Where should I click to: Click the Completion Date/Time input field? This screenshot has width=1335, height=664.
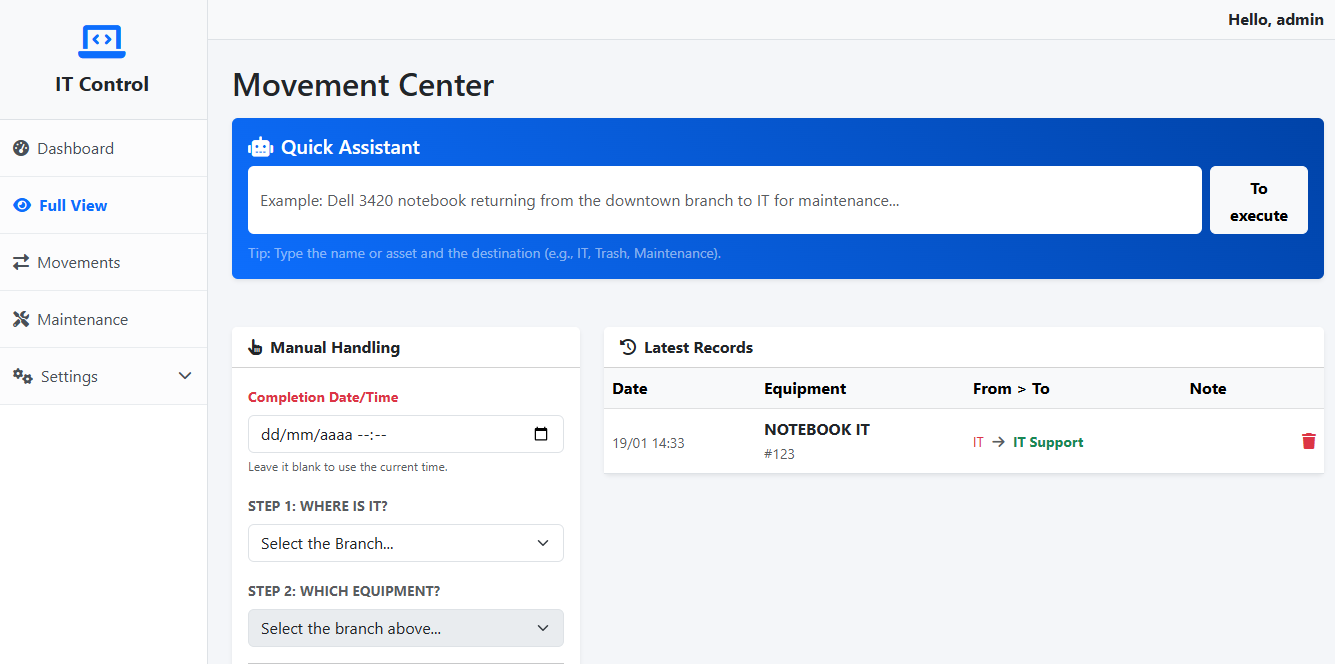point(390,434)
